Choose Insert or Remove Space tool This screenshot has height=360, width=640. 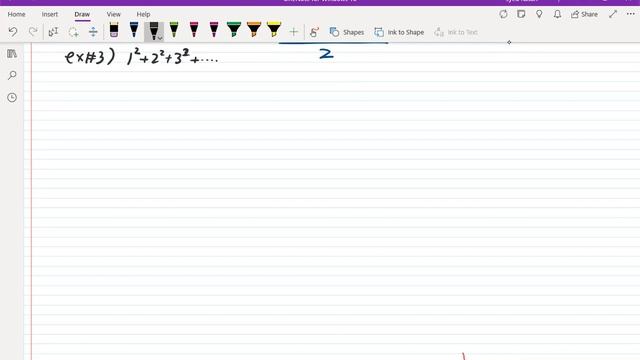pyautogui.click(x=93, y=32)
